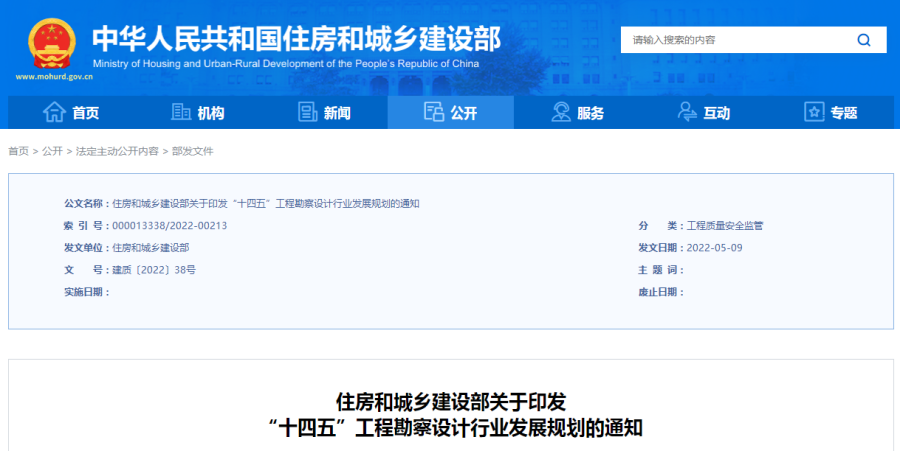This screenshot has height=451, width=900.
Task: Click the 公开 breadcrumb link
Action: click(x=52, y=151)
